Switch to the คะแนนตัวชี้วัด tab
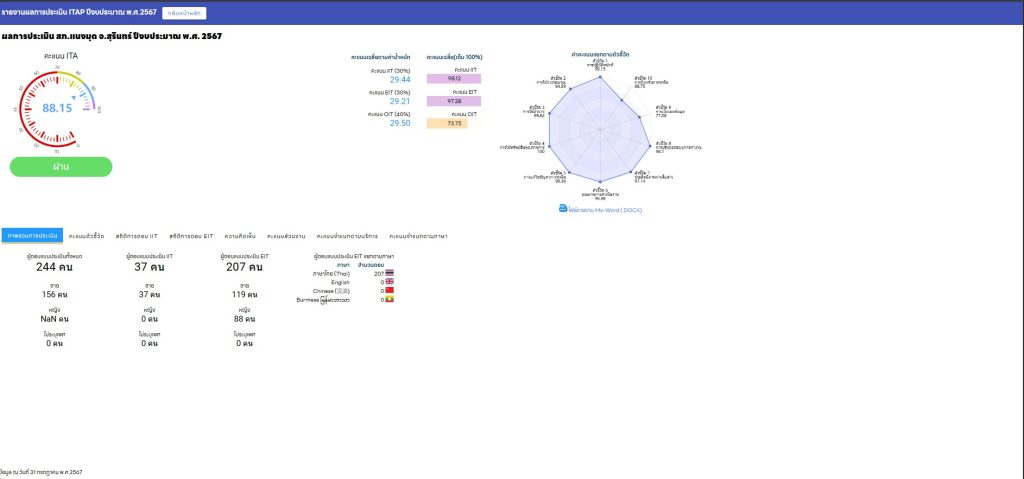Viewport: 1024px width, 479px height. [x=86, y=236]
